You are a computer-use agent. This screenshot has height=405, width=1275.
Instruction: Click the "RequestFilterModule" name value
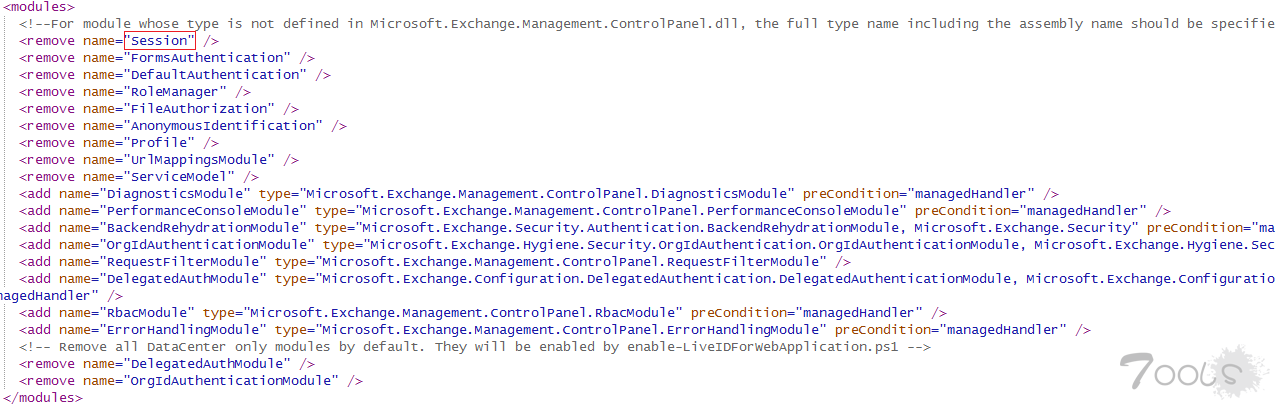point(183,262)
